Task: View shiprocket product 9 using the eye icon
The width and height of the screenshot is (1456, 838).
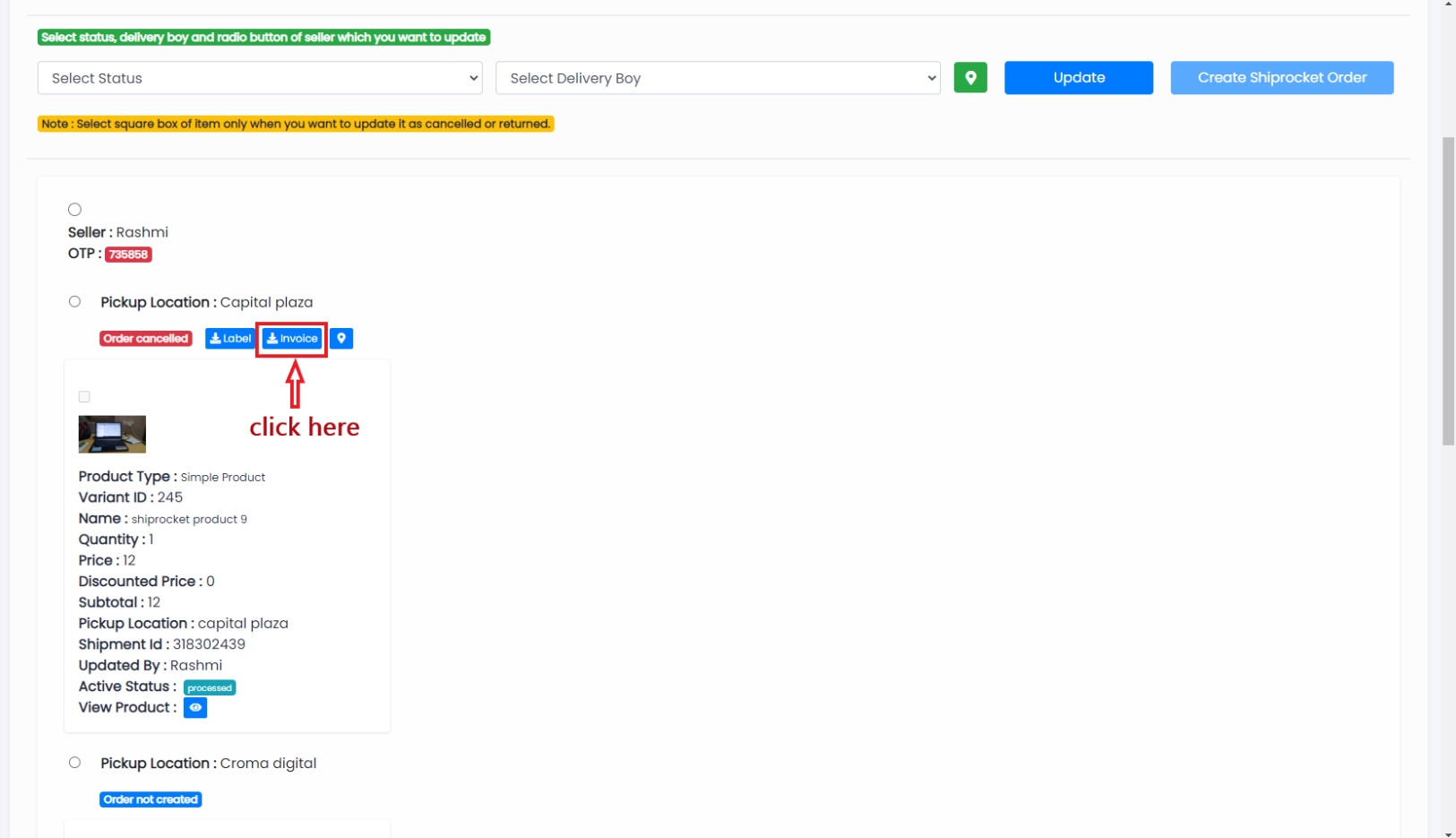Action: pos(194,707)
